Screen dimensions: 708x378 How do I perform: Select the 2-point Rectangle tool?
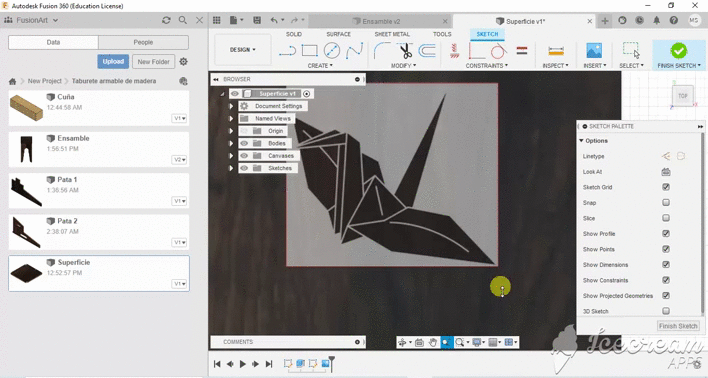310,50
